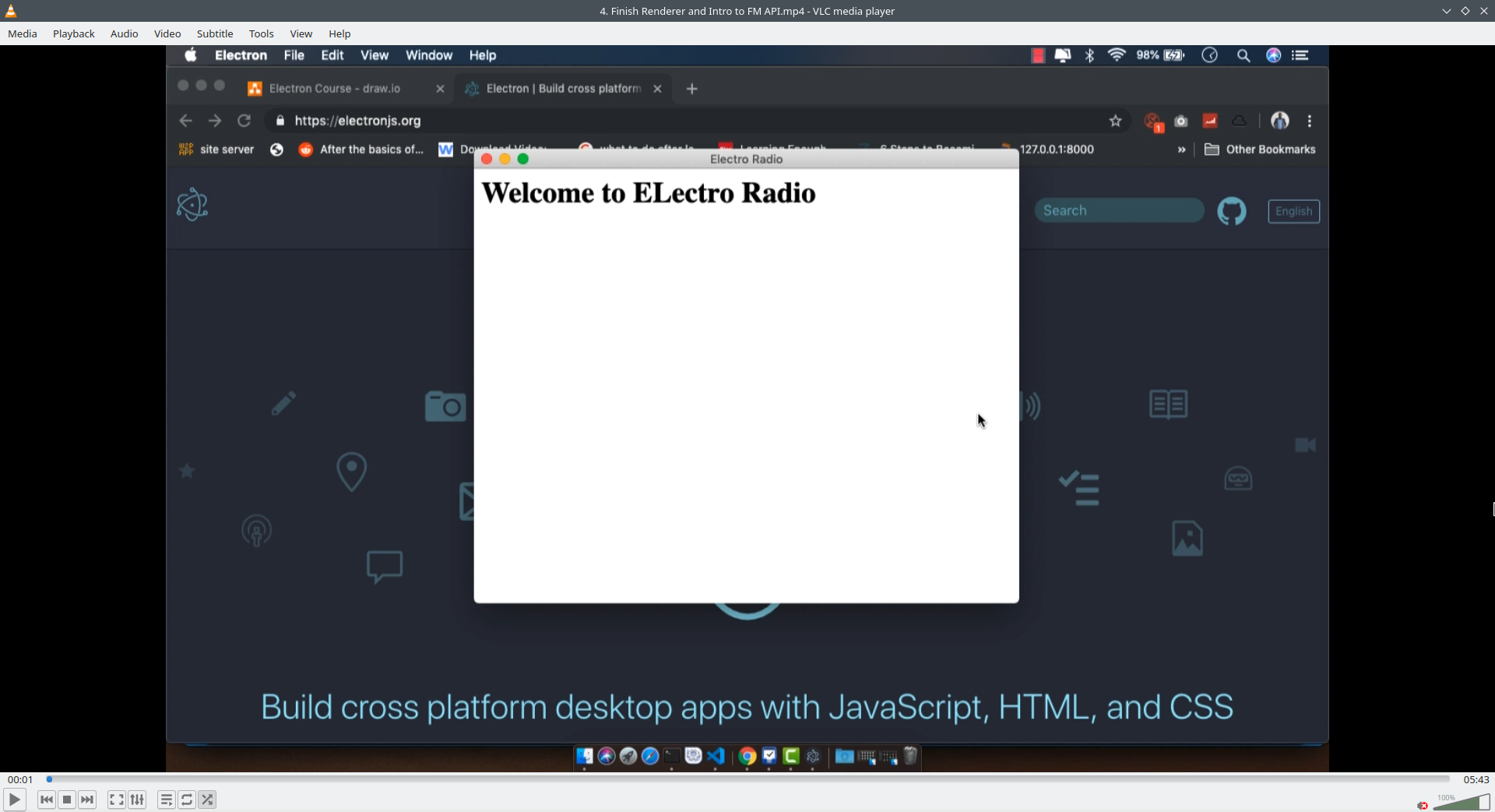Viewport: 1495px width, 812px height.
Task: Open the Chrome three-dot menu
Action: (x=1310, y=121)
